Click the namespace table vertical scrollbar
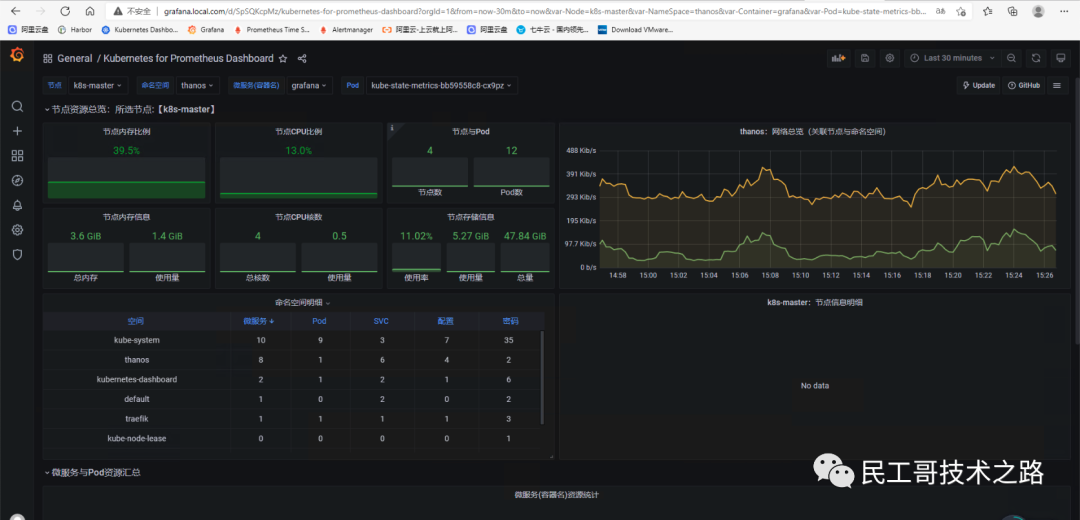 pos(542,377)
